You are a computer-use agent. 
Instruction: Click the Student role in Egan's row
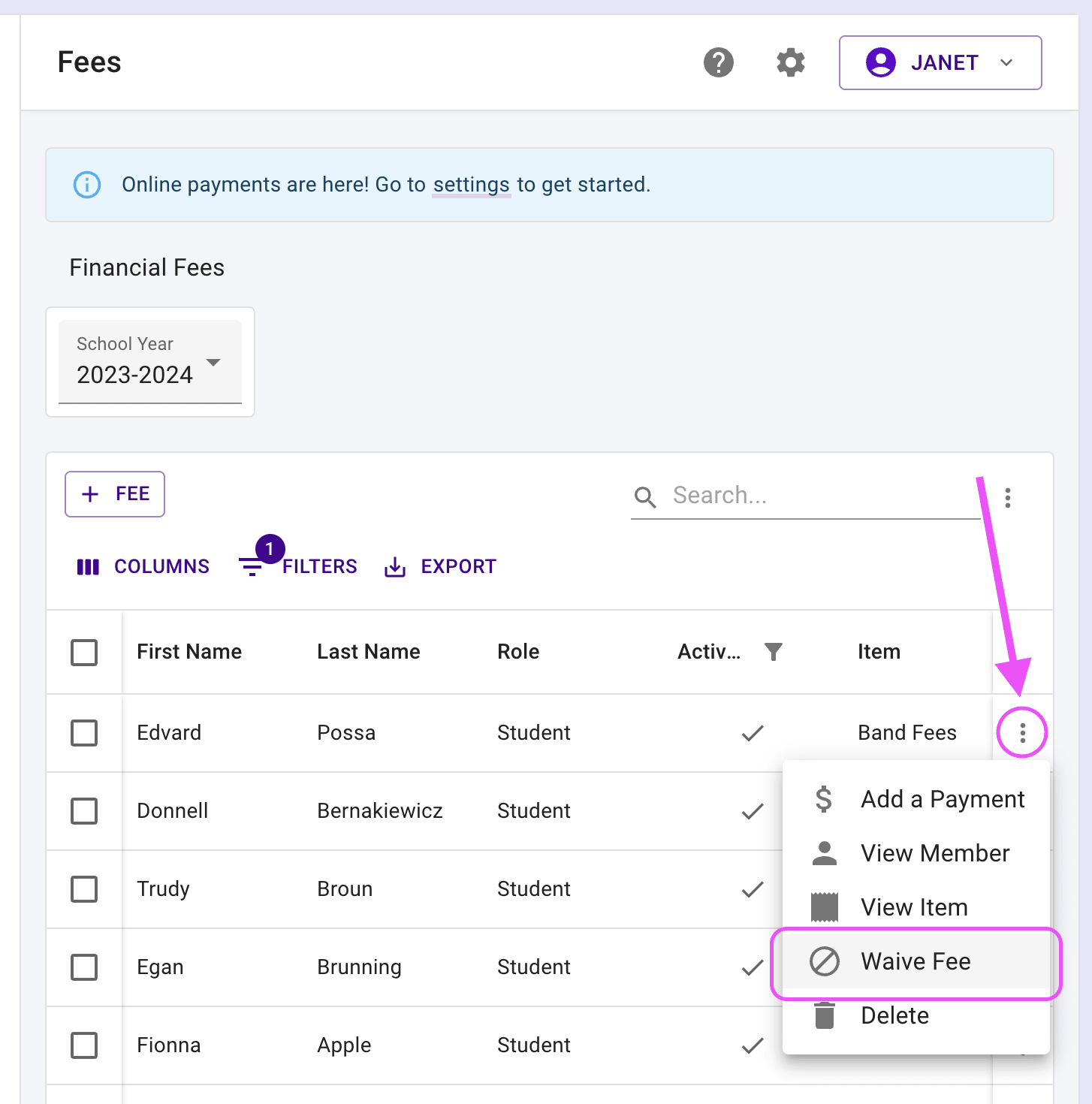[534, 967]
